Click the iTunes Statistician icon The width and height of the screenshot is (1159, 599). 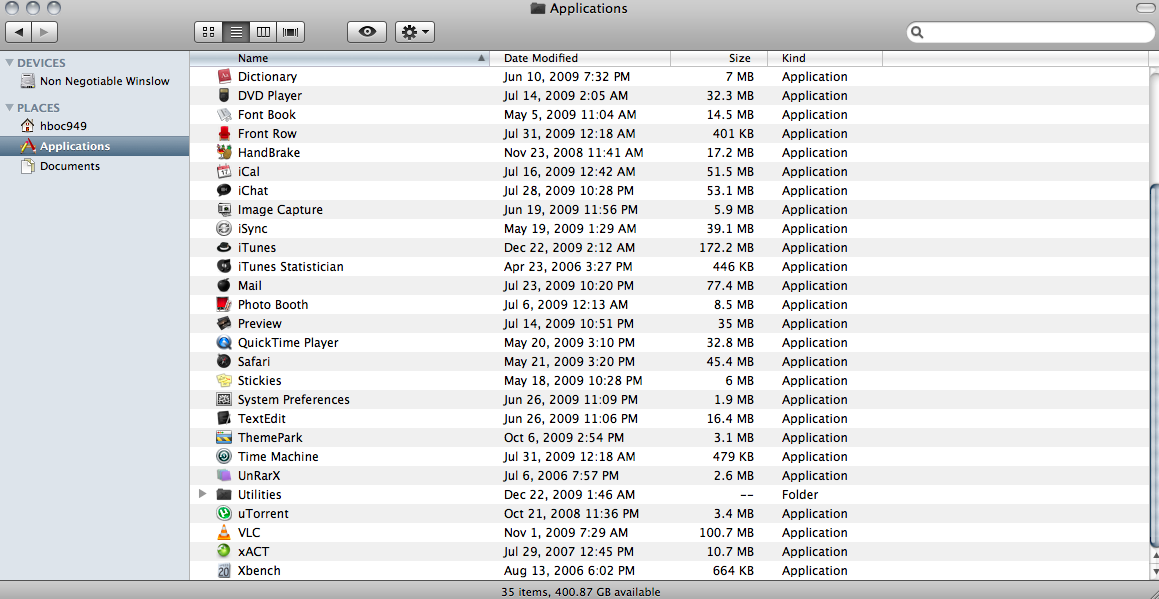(x=225, y=267)
